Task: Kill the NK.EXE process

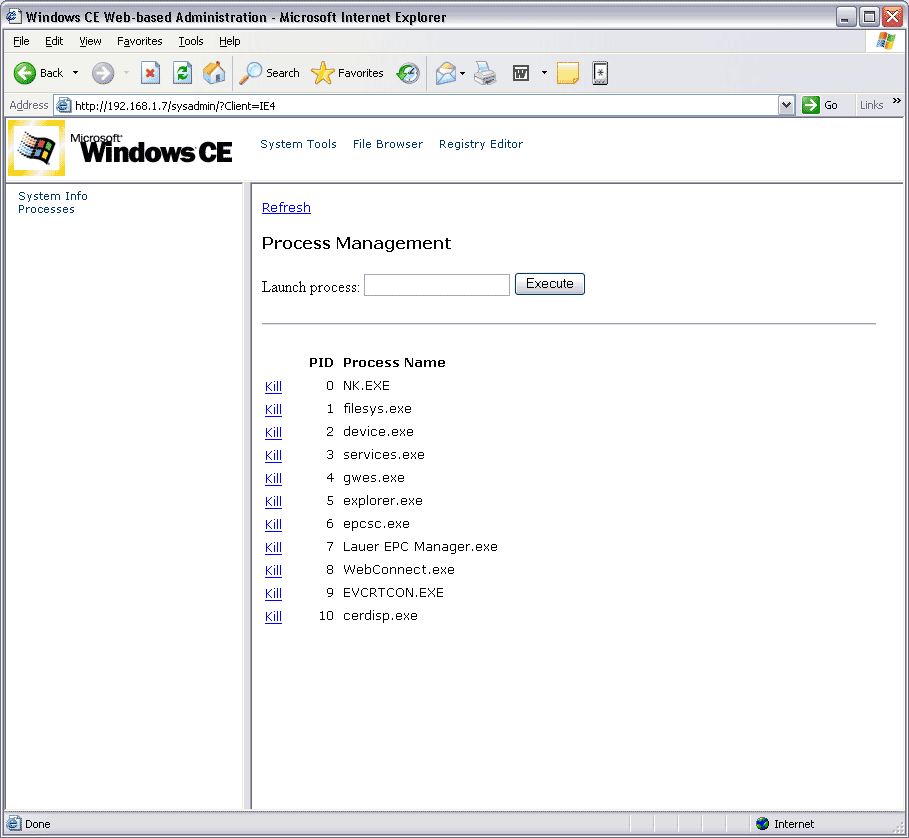Action: pos(273,387)
